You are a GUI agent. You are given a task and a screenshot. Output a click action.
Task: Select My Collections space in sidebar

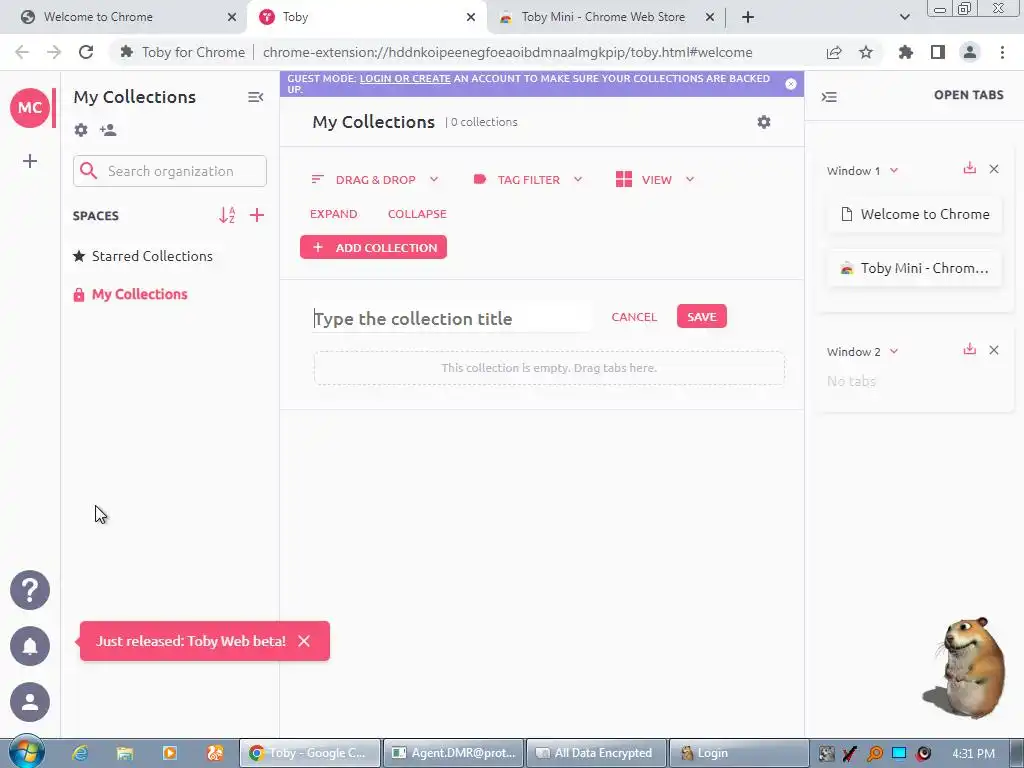[131, 295]
